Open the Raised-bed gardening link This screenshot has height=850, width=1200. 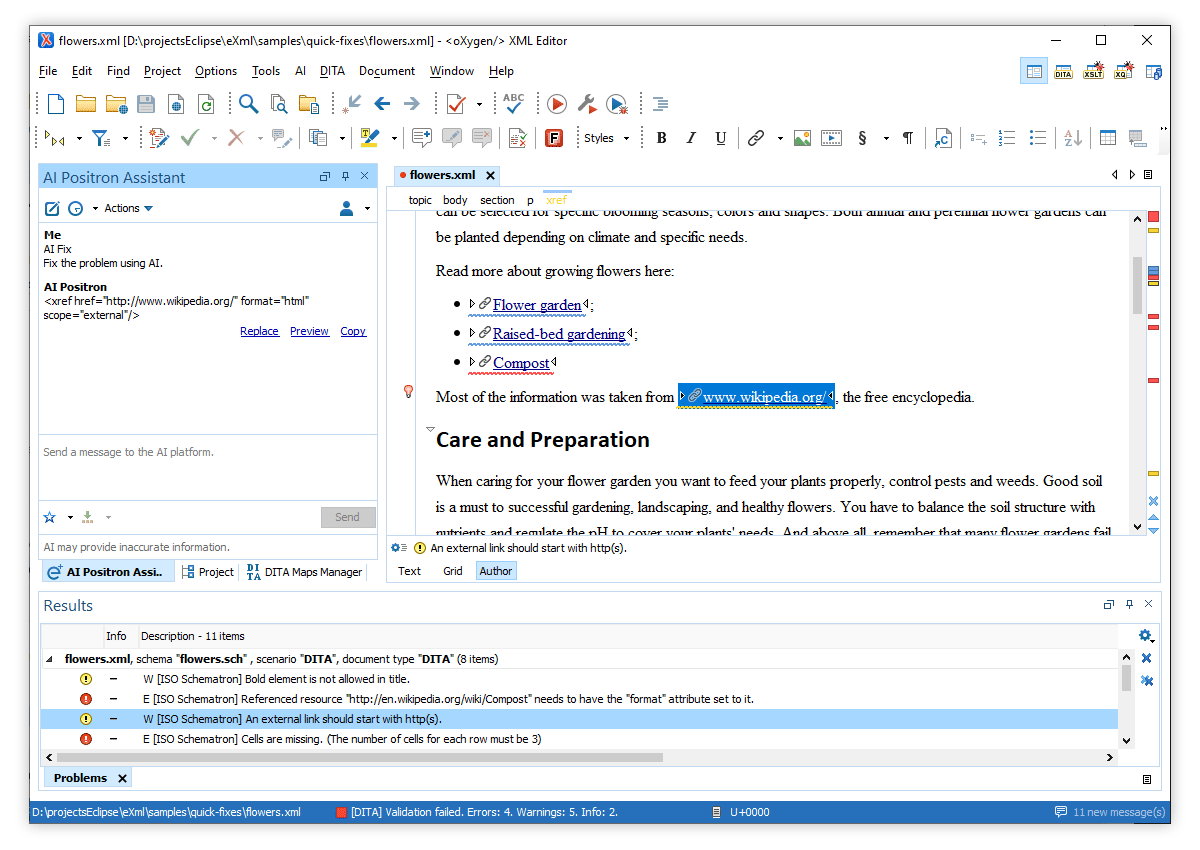[559, 334]
